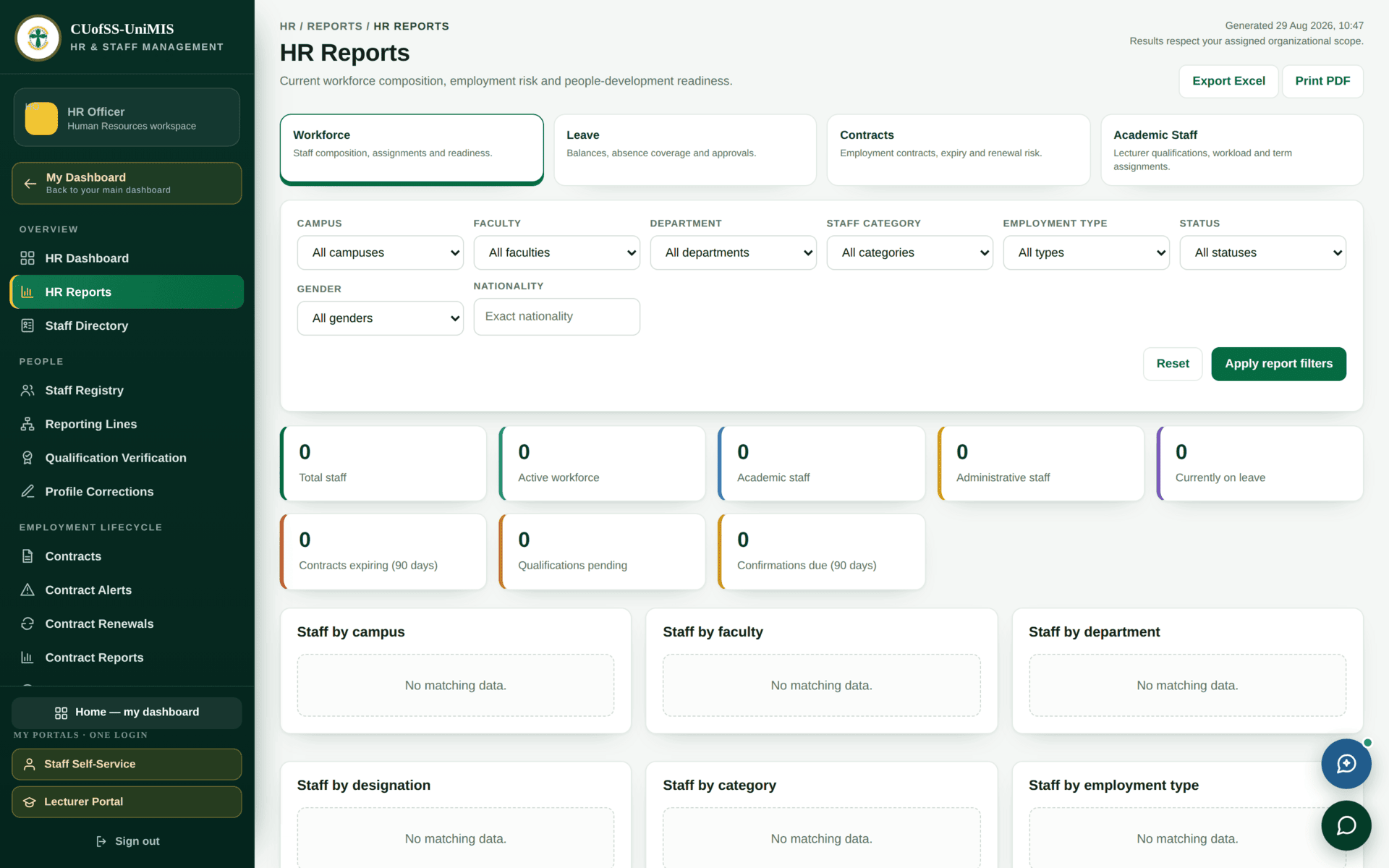
Task: Click the Reset filters button
Action: click(x=1173, y=364)
